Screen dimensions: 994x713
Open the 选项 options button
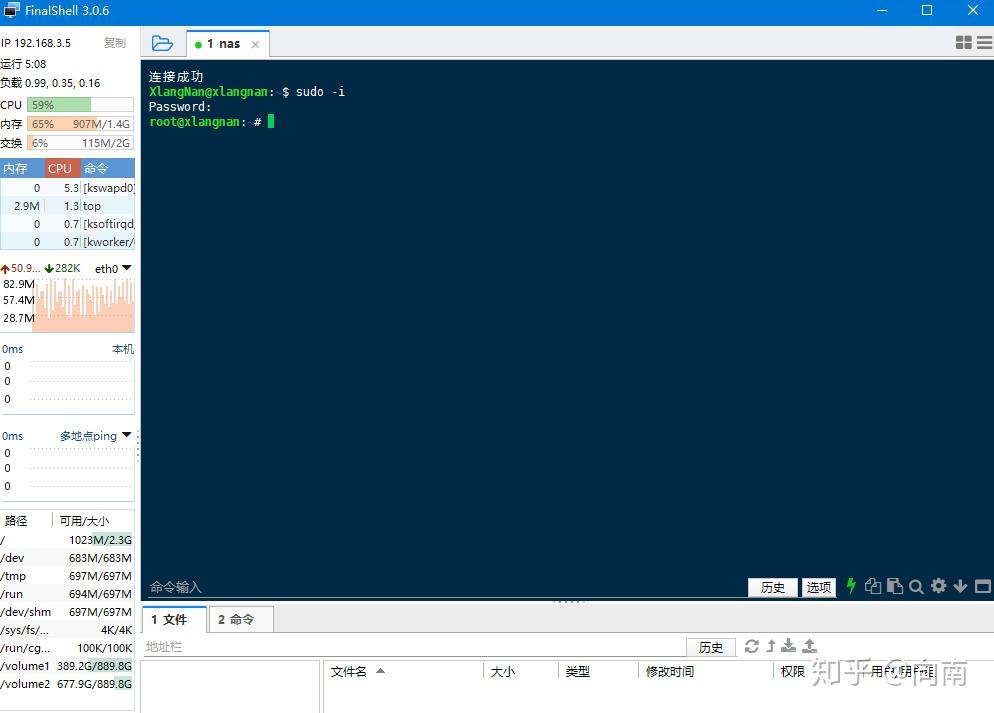[818, 587]
